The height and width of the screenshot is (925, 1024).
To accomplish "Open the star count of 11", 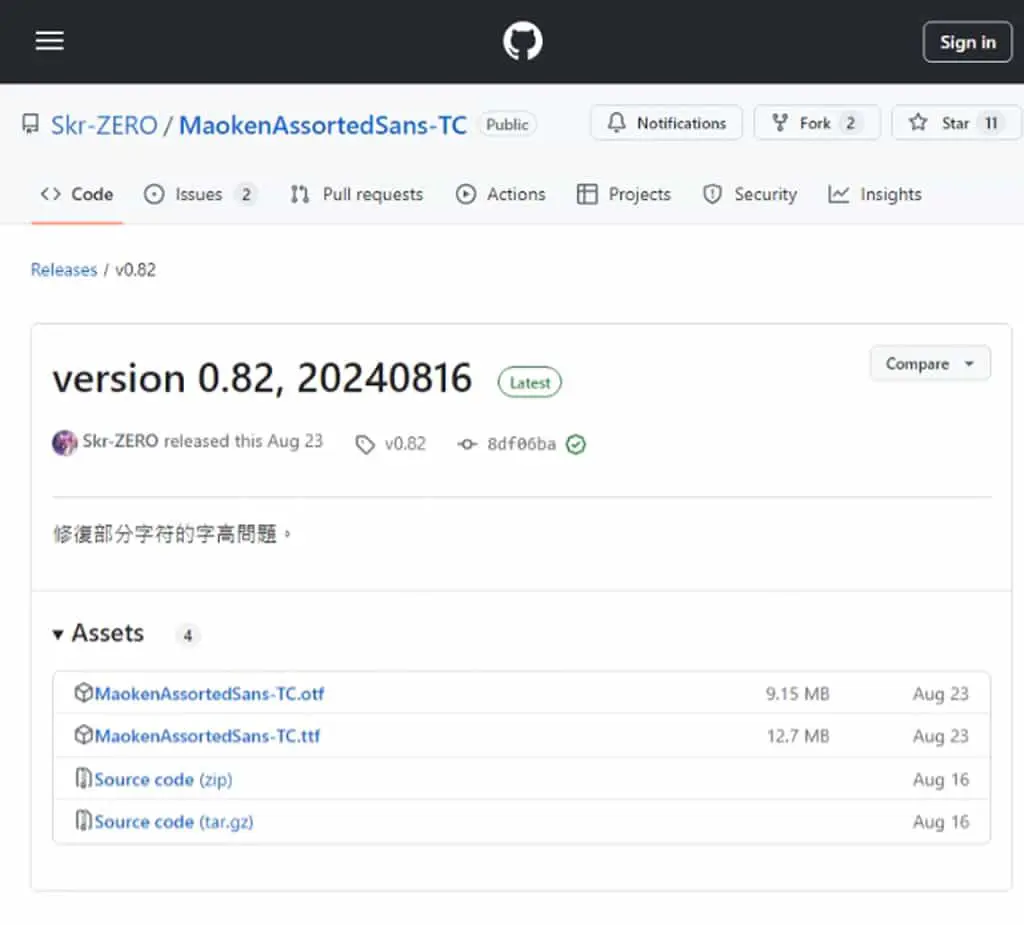I will 991,123.
